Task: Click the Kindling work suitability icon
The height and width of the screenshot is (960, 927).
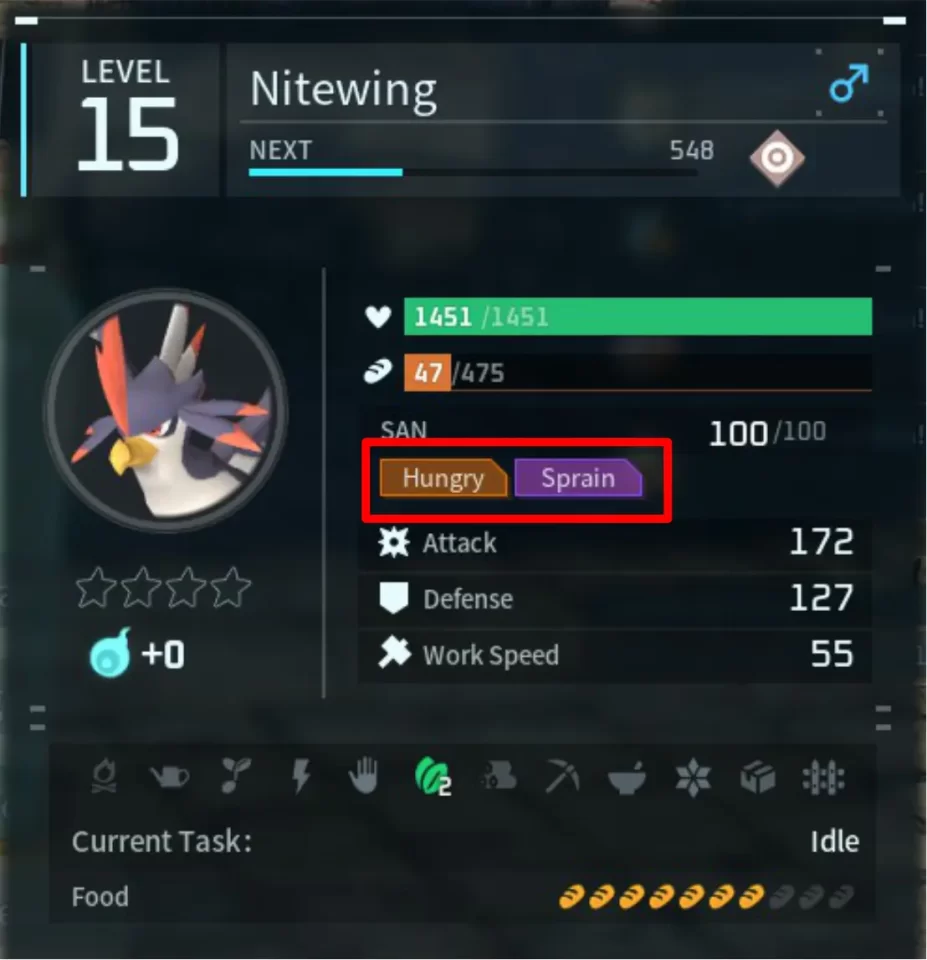Action: [x=104, y=776]
